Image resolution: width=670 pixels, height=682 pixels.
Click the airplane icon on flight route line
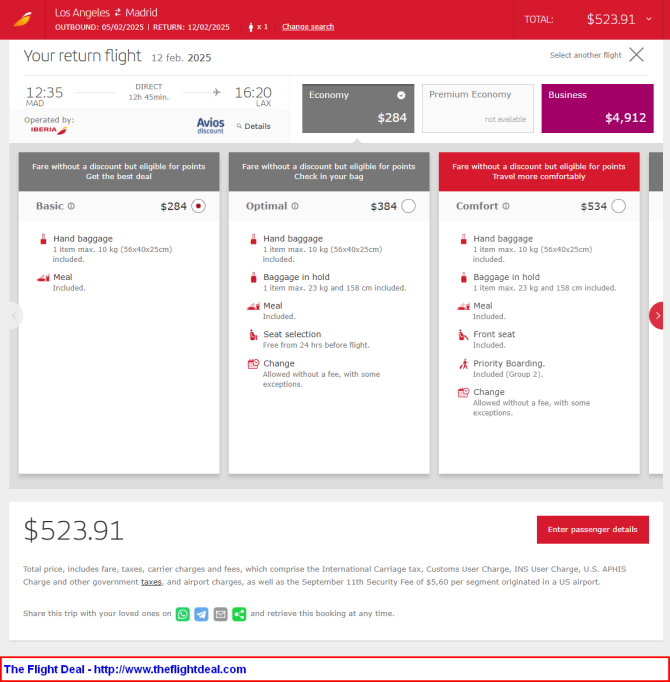coord(217,92)
